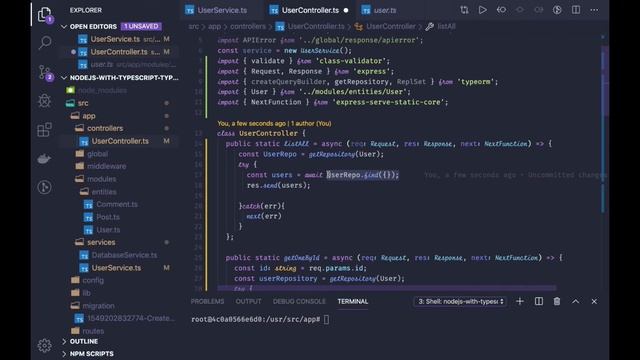640x360 pixels.
Task: Open the OUTPUT panel tab
Action: click(x=248, y=301)
